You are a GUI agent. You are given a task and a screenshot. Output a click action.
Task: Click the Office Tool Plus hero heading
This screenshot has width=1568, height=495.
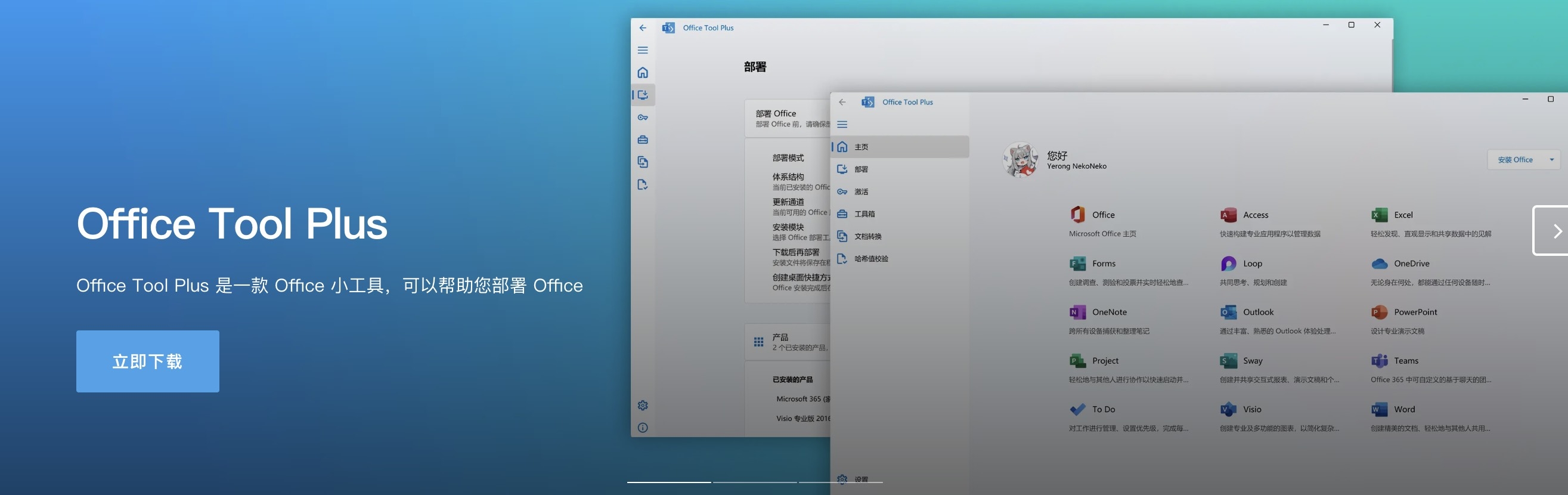(231, 224)
